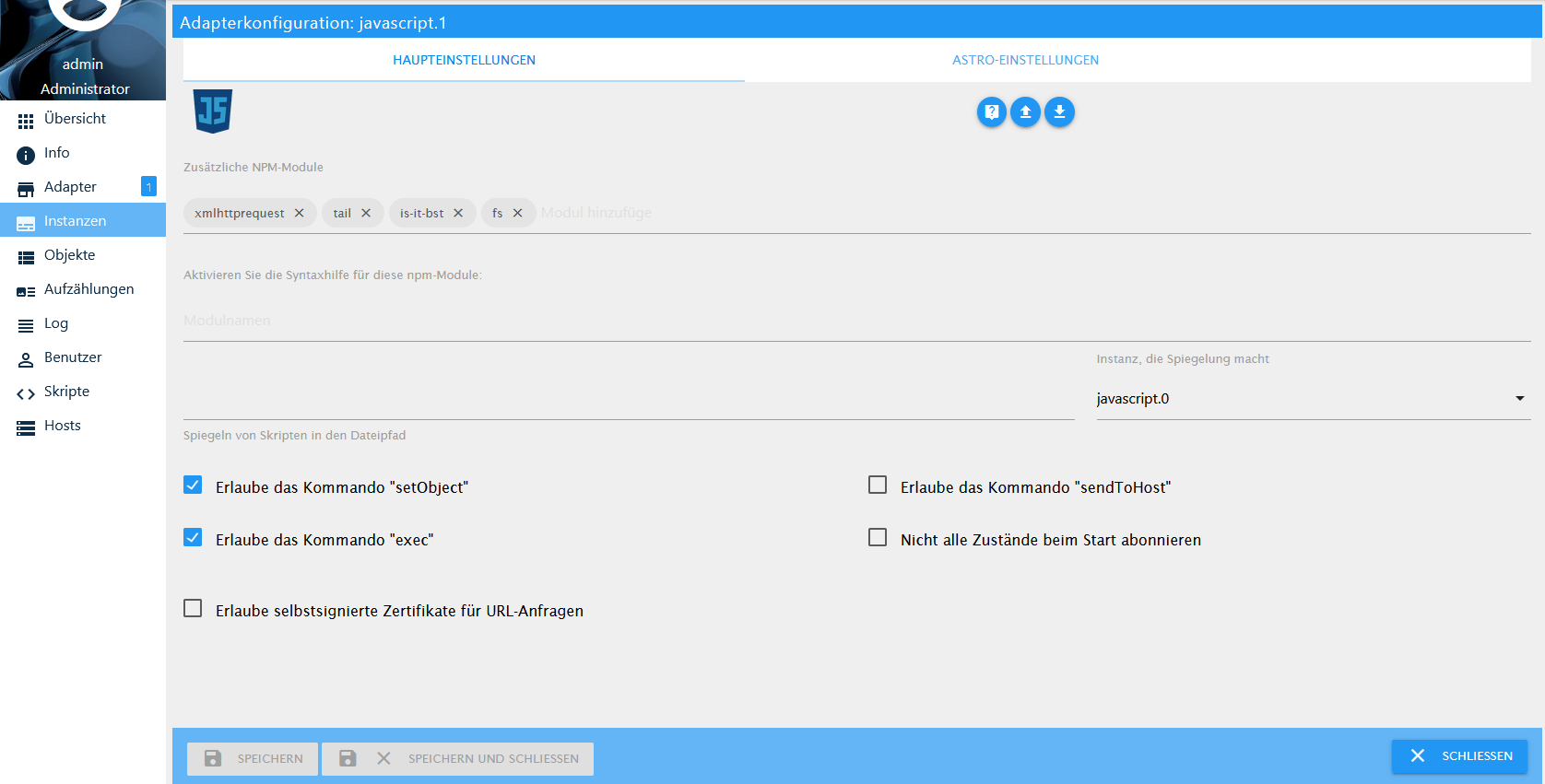Click the Modulnamen syntax help field
Viewport: 1545px width, 784px height.
tap(857, 321)
